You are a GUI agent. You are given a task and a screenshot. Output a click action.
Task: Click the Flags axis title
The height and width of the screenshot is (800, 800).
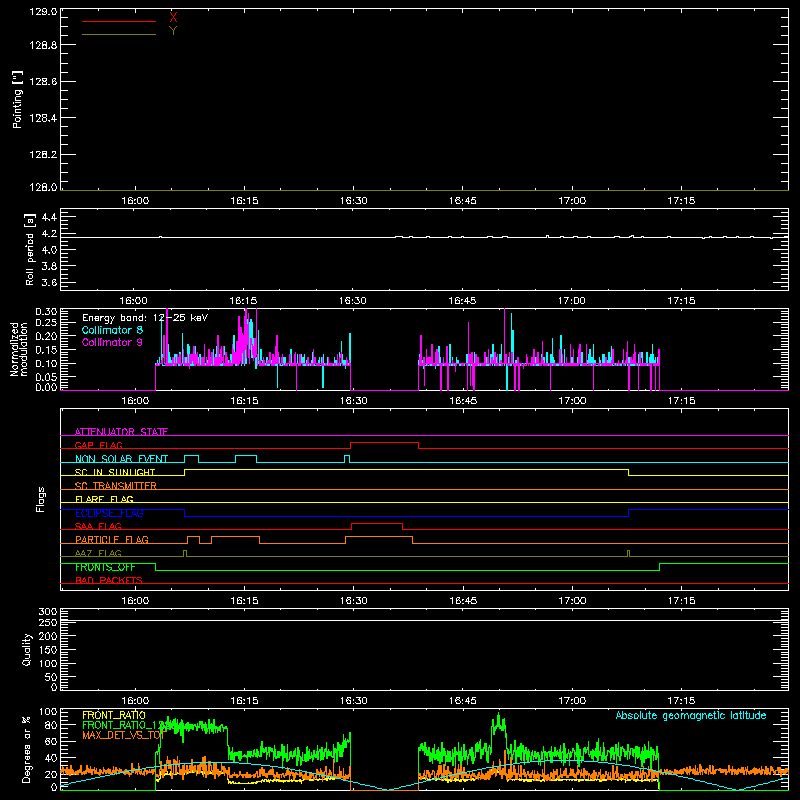[x=41, y=499]
